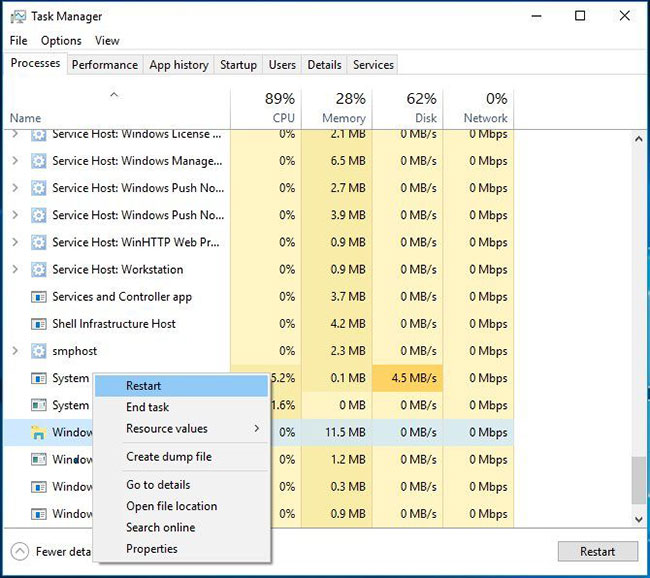
Task: Click the Restart button at bottom right
Action: (x=597, y=551)
